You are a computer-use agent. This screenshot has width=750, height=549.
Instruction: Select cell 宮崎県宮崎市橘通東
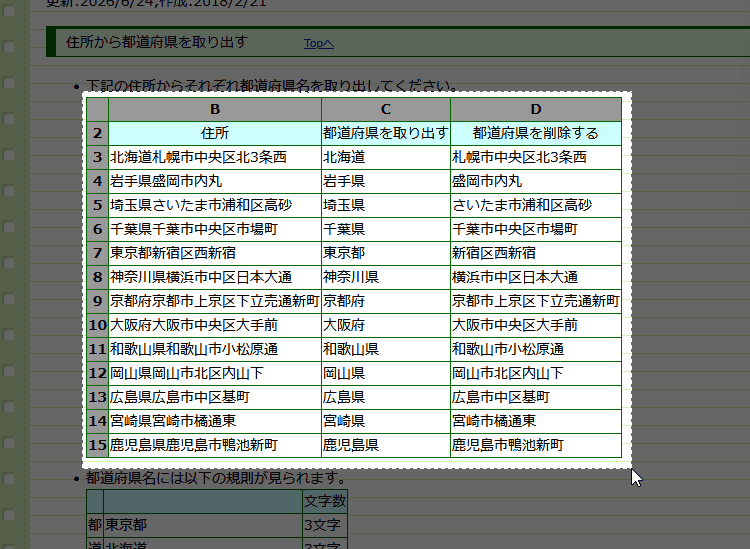215,421
